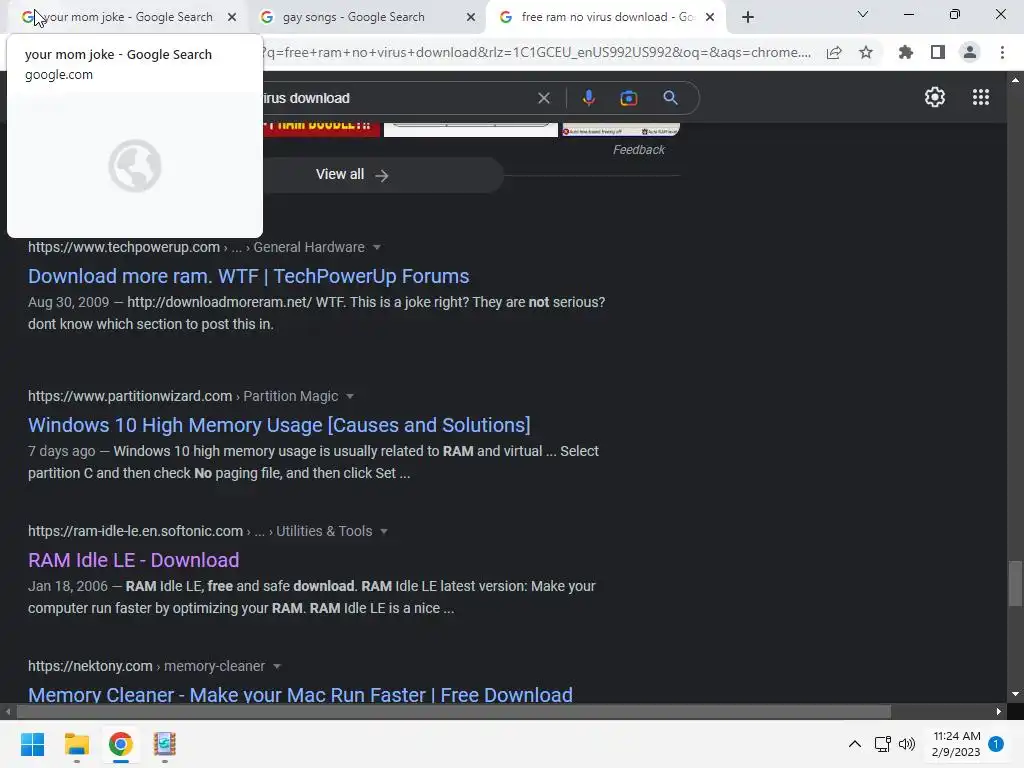This screenshot has height=768, width=1024.
Task: Click the scroll down arrow of the page
Action: point(1015,694)
